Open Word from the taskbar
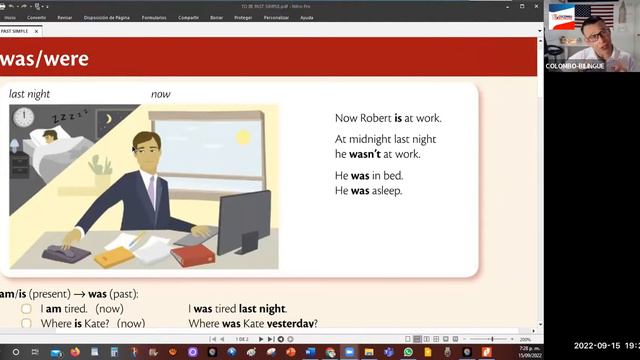Viewport: 640px width, 360px height. [311, 352]
